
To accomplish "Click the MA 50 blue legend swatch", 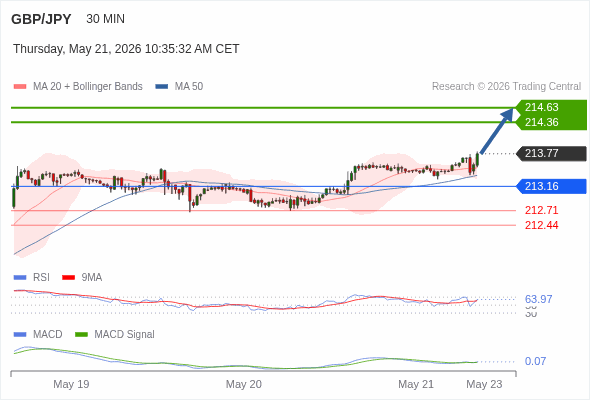I will tap(162, 87).
